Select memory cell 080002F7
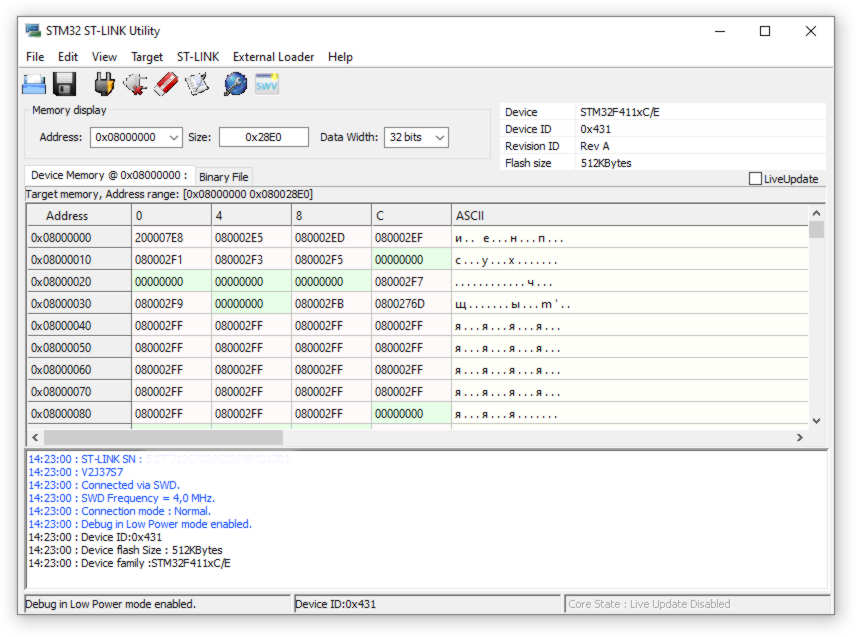Image resolution: width=856 pixels, height=637 pixels. pos(411,282)
